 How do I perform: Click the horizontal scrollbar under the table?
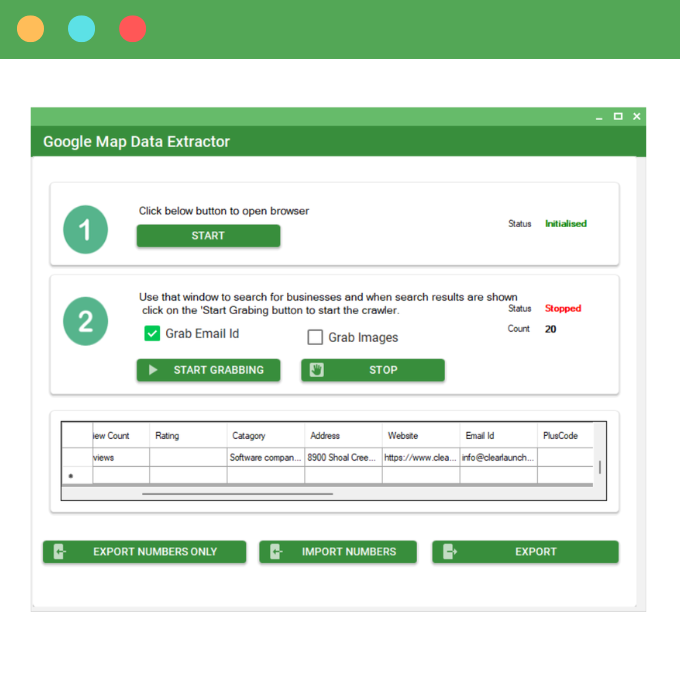tap(237, 493)
